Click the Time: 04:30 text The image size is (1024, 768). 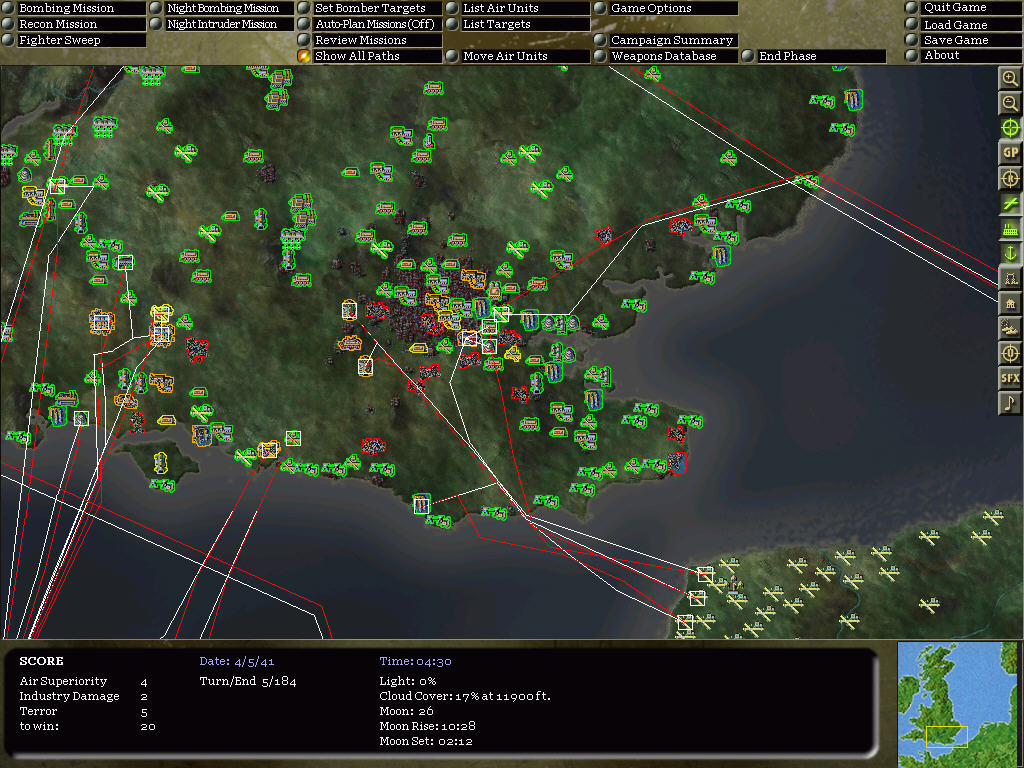pyautogui.click(x=415, y=661)
